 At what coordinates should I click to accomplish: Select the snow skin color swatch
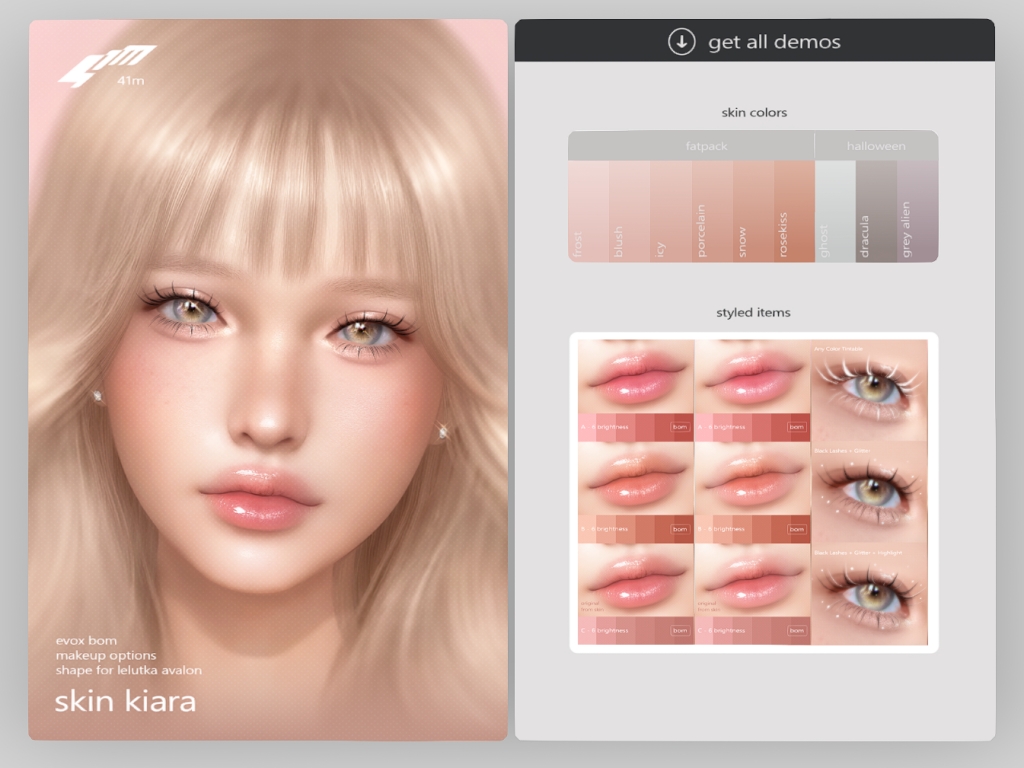pyautogui.click(x=752, y=212)
